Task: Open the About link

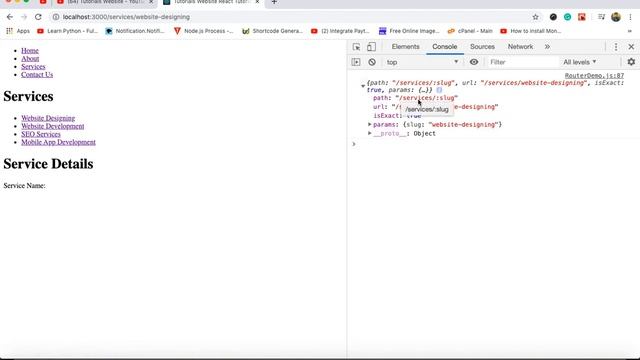Action: (30, 58)
